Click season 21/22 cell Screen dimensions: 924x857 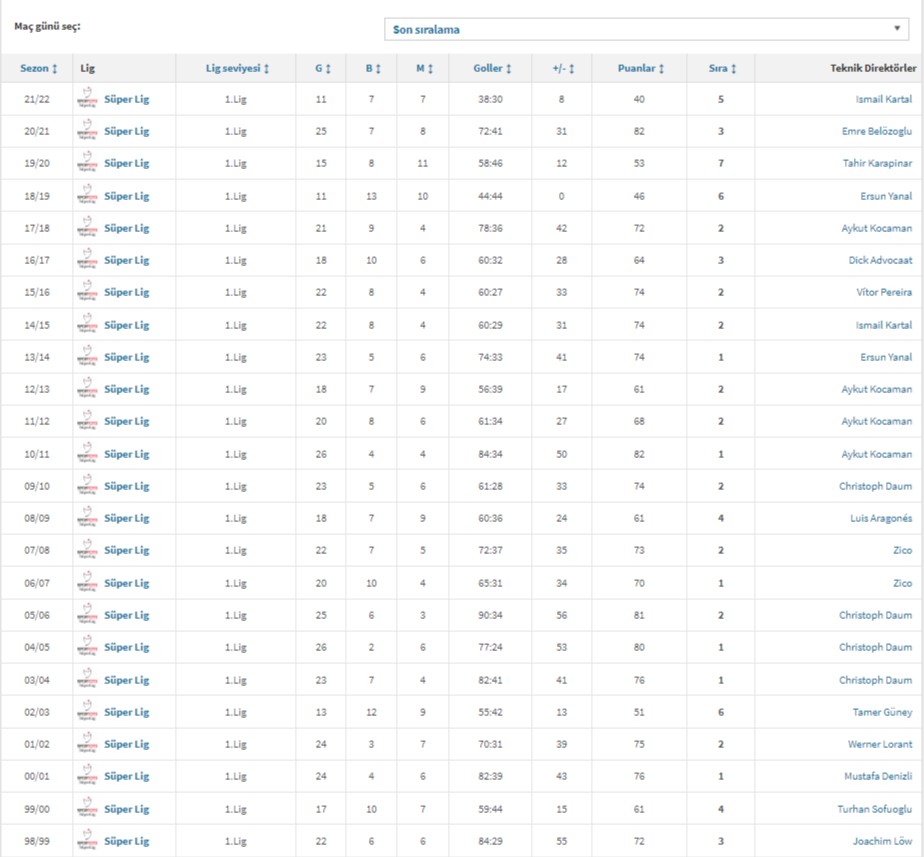tap(37, 98)
